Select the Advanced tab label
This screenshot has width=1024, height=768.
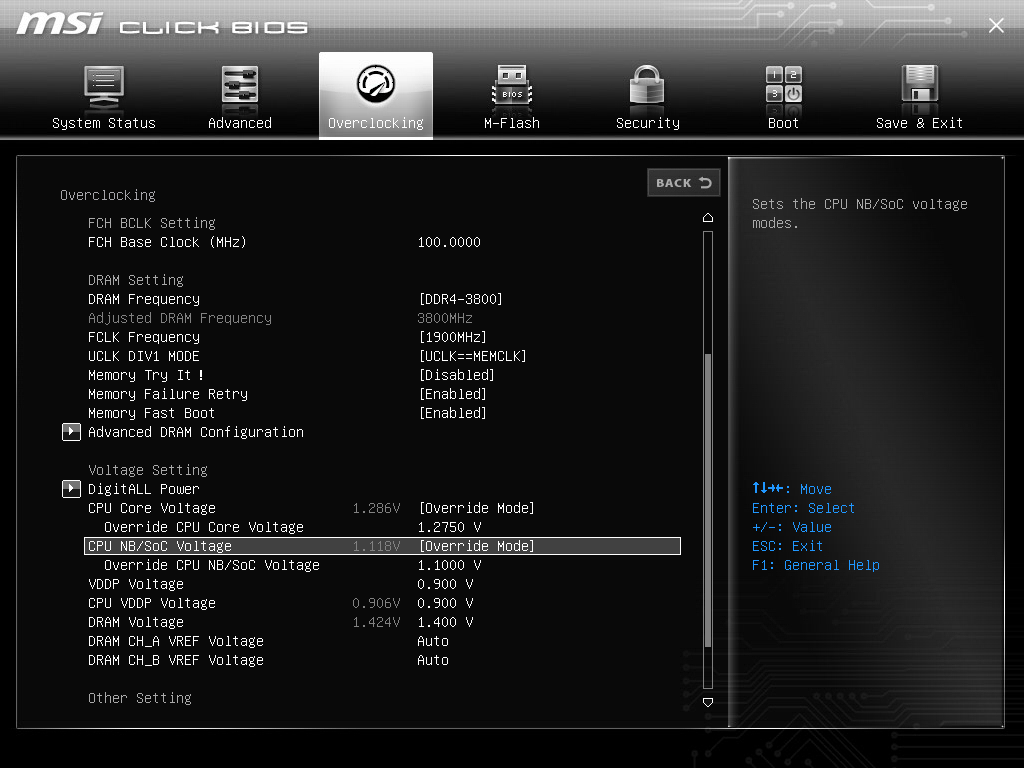pos(240,123)
